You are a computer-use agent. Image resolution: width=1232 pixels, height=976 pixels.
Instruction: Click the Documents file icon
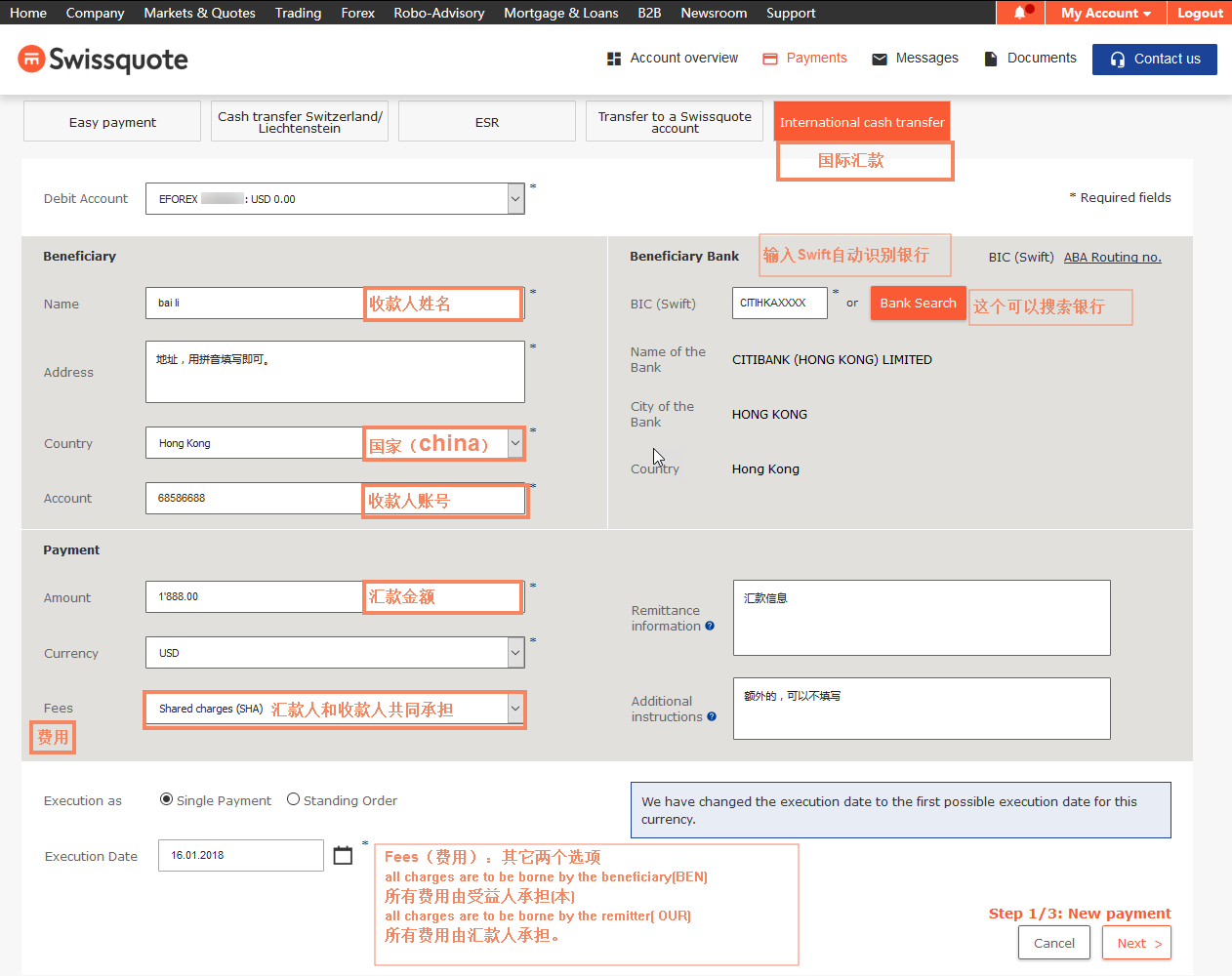tap(991, 59)
